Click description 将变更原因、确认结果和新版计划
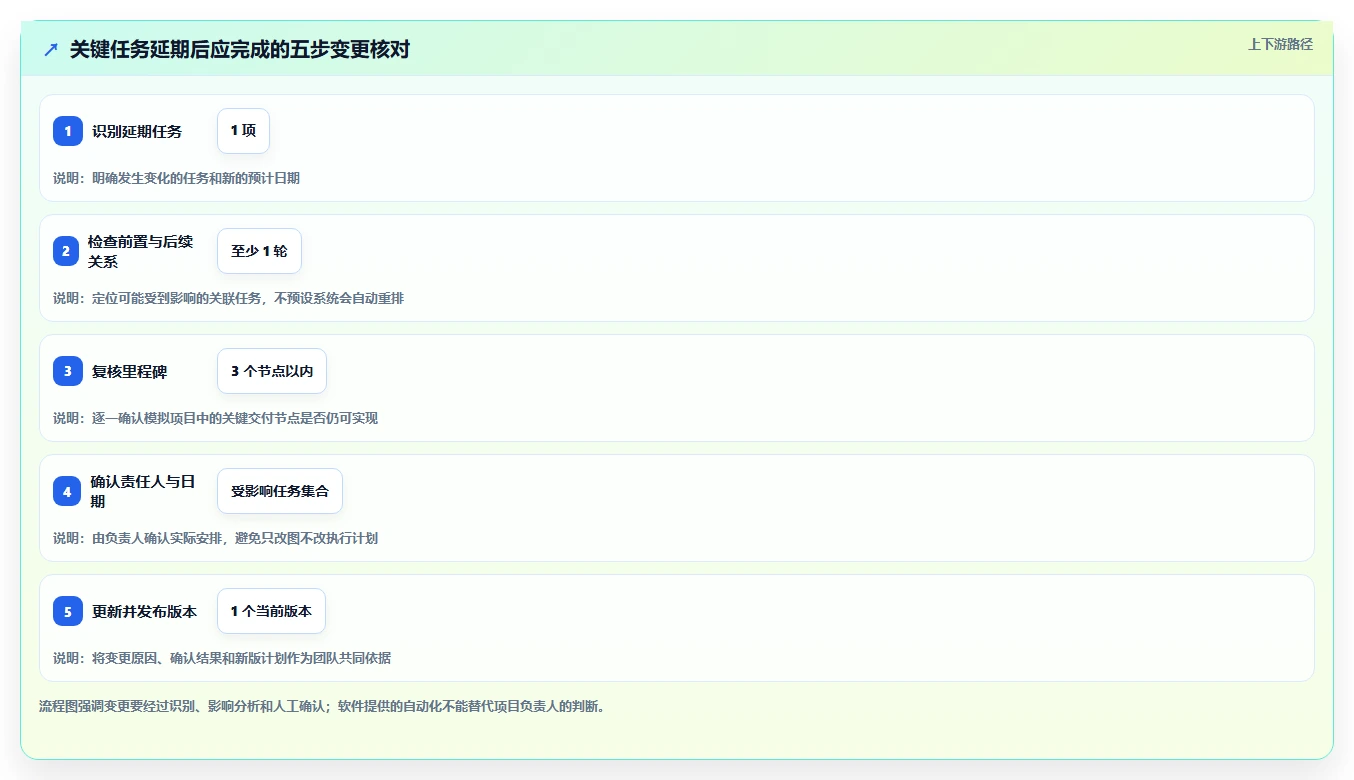This screenshot has height=780, width=1354. point(222,658)
